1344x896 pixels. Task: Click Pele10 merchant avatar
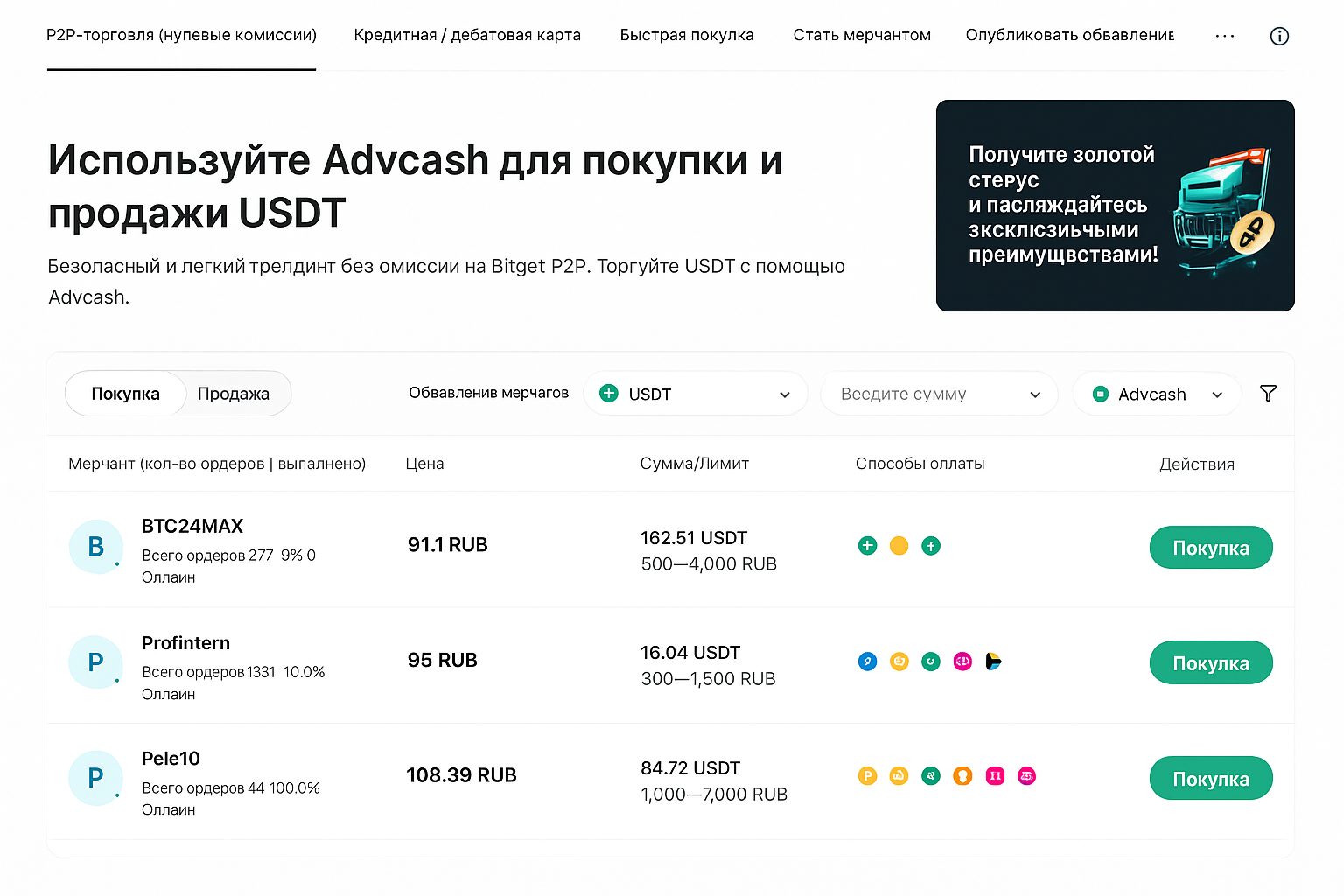(95, 778)
